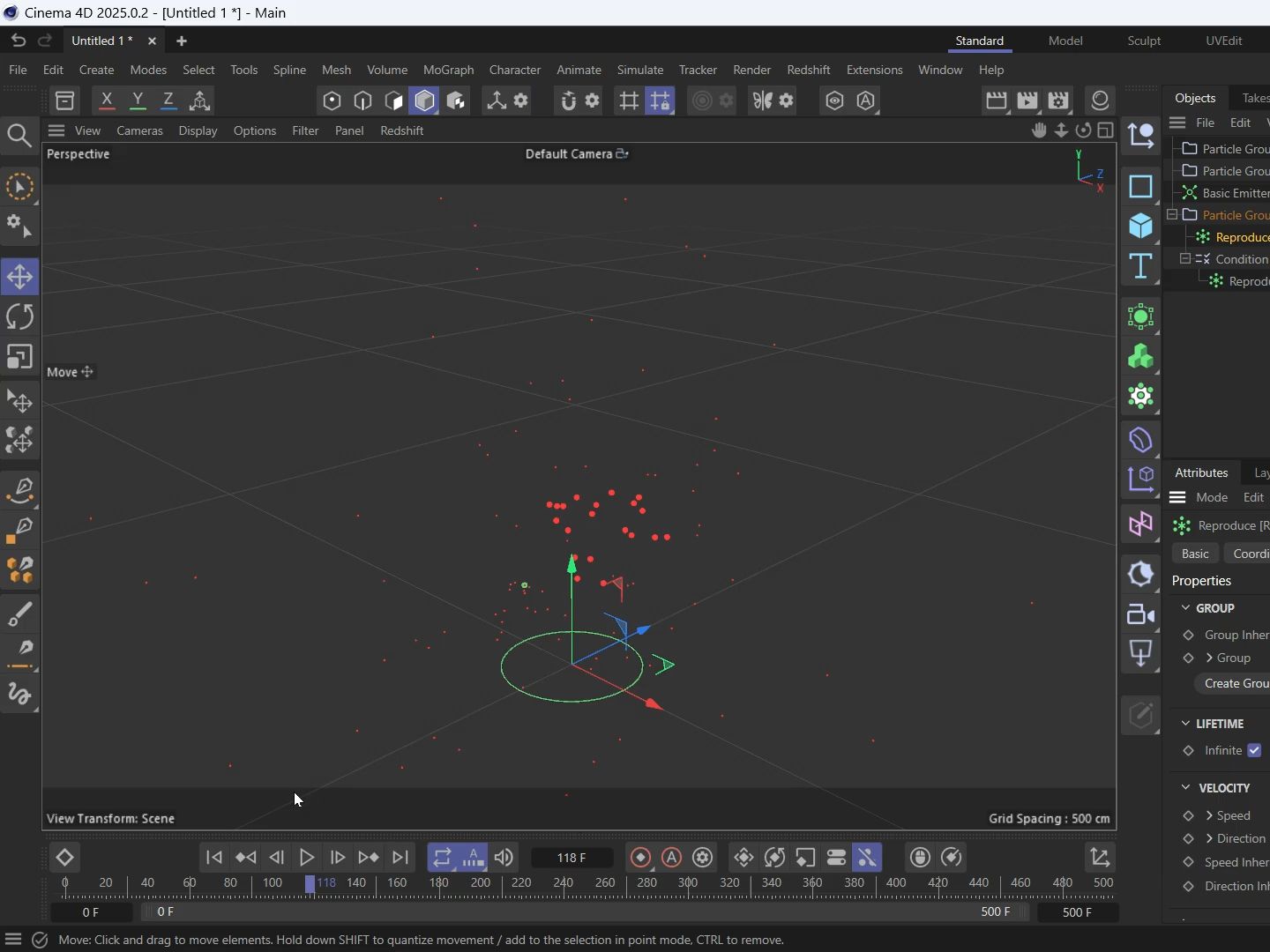
Task: Collapse the GROUP properties section
Action: point(1186,608)
